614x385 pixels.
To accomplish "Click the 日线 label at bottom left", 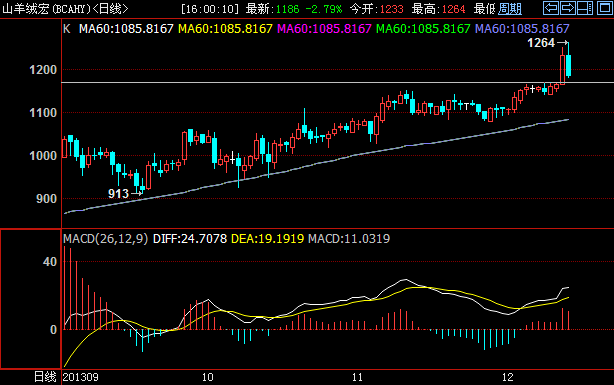I will tap(45, 377).
